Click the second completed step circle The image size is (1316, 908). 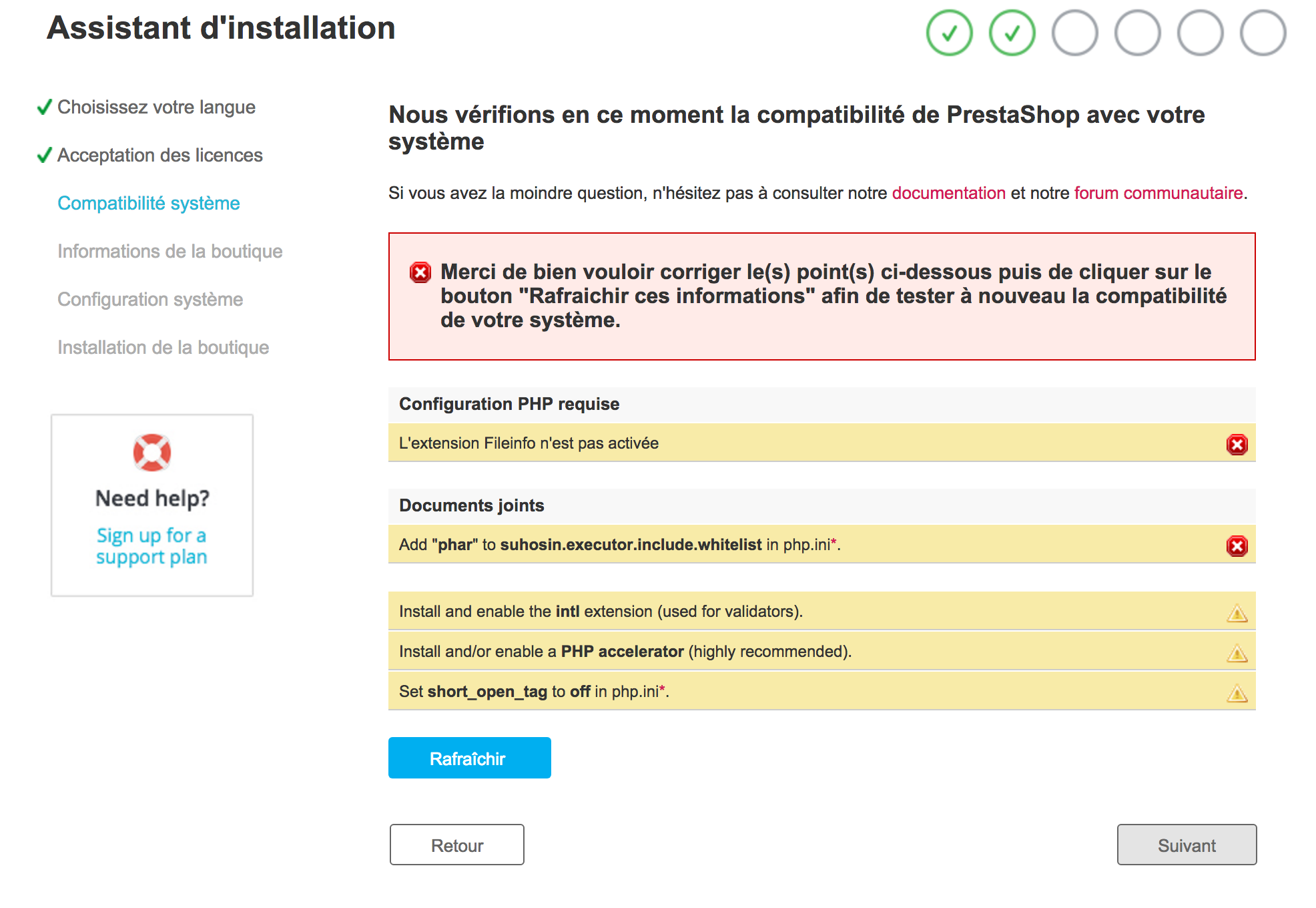(x=1012, y=33)
